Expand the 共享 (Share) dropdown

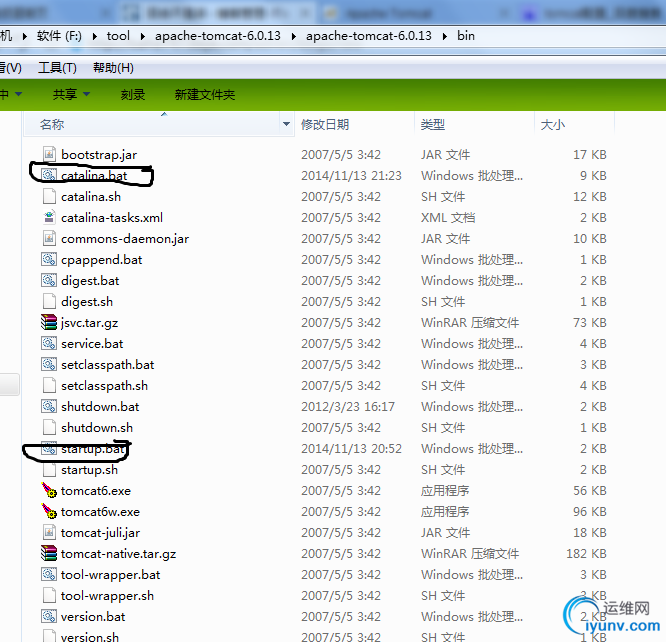(86, 94)
